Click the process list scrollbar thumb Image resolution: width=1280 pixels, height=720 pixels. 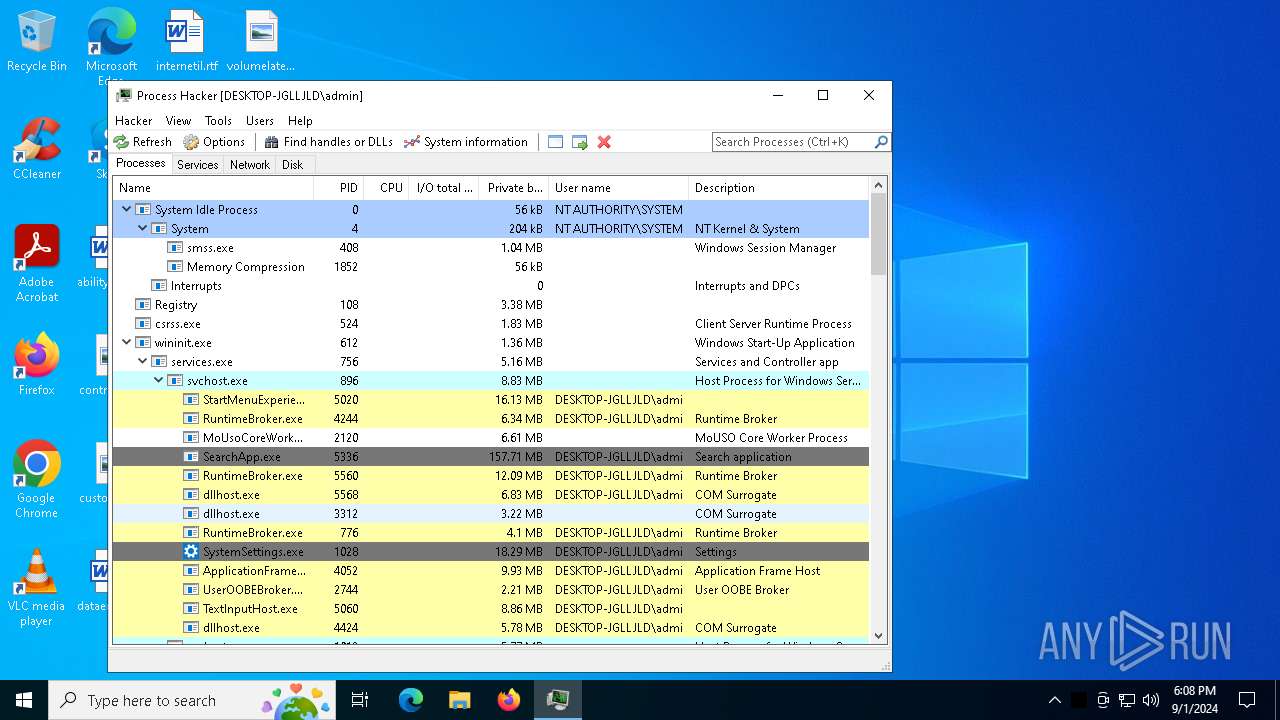click(879, 234)
